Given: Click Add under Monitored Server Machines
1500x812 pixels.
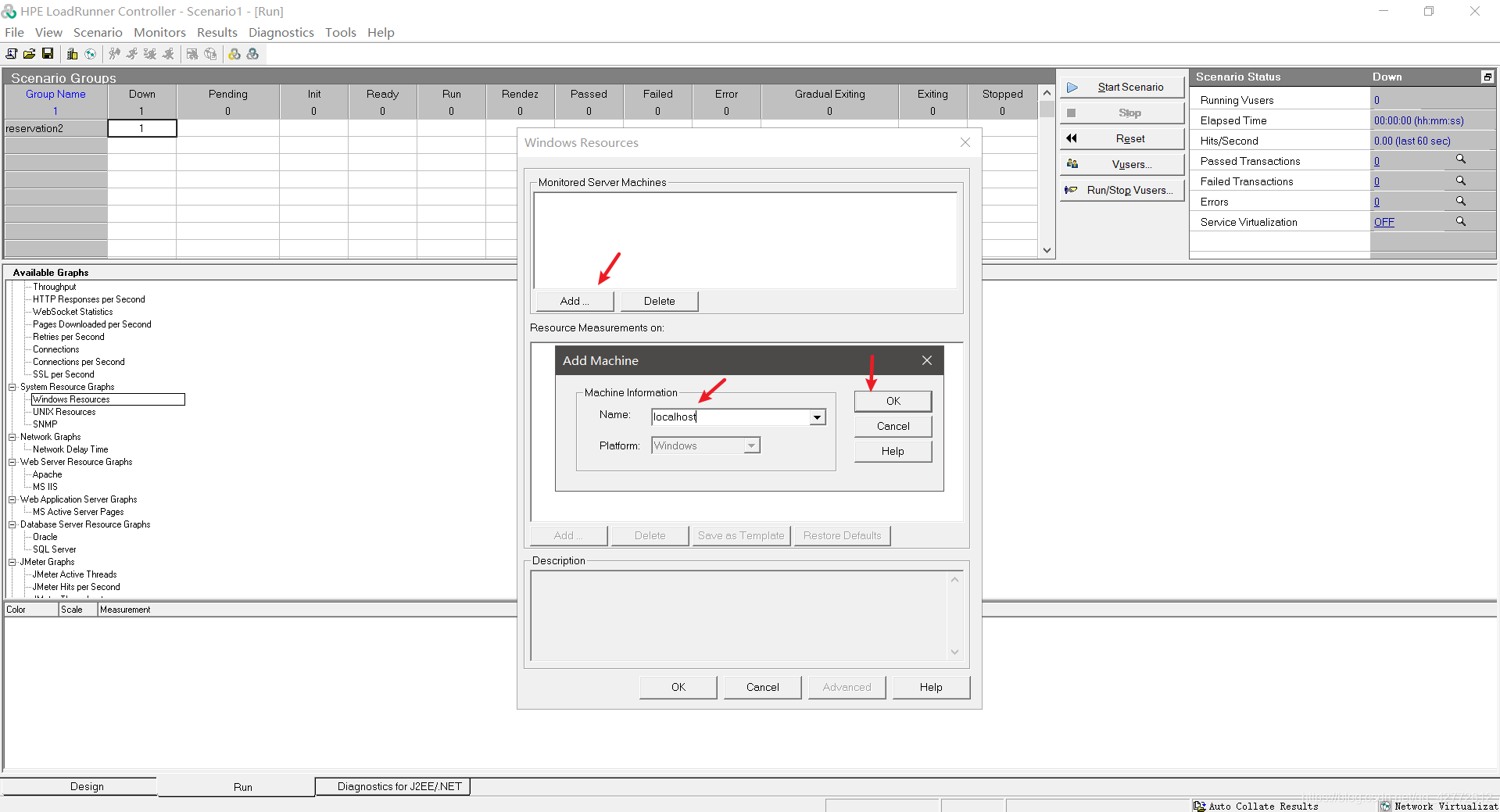Looking at the screenshot, I should 575,301.
